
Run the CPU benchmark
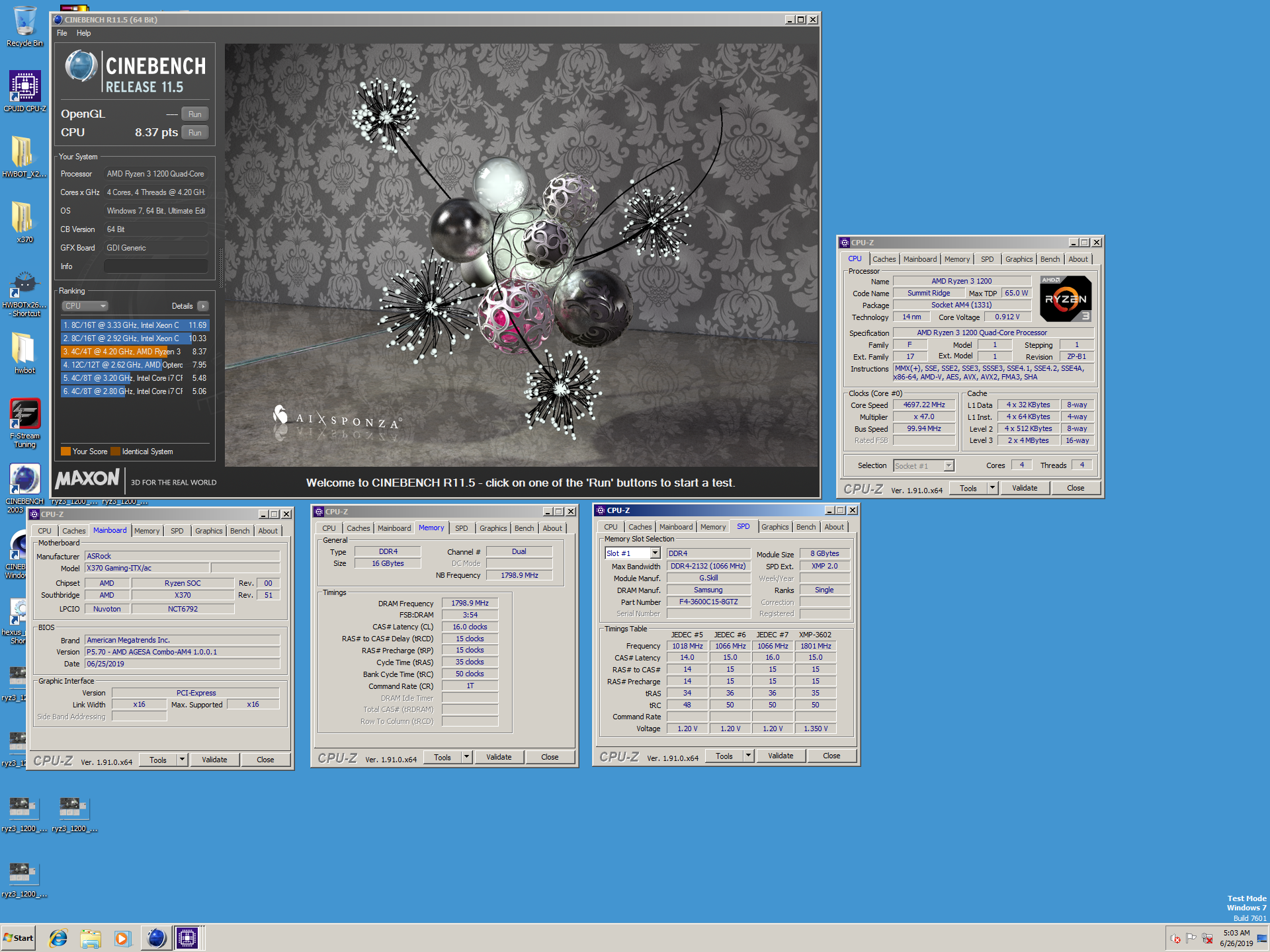(194, 133)
